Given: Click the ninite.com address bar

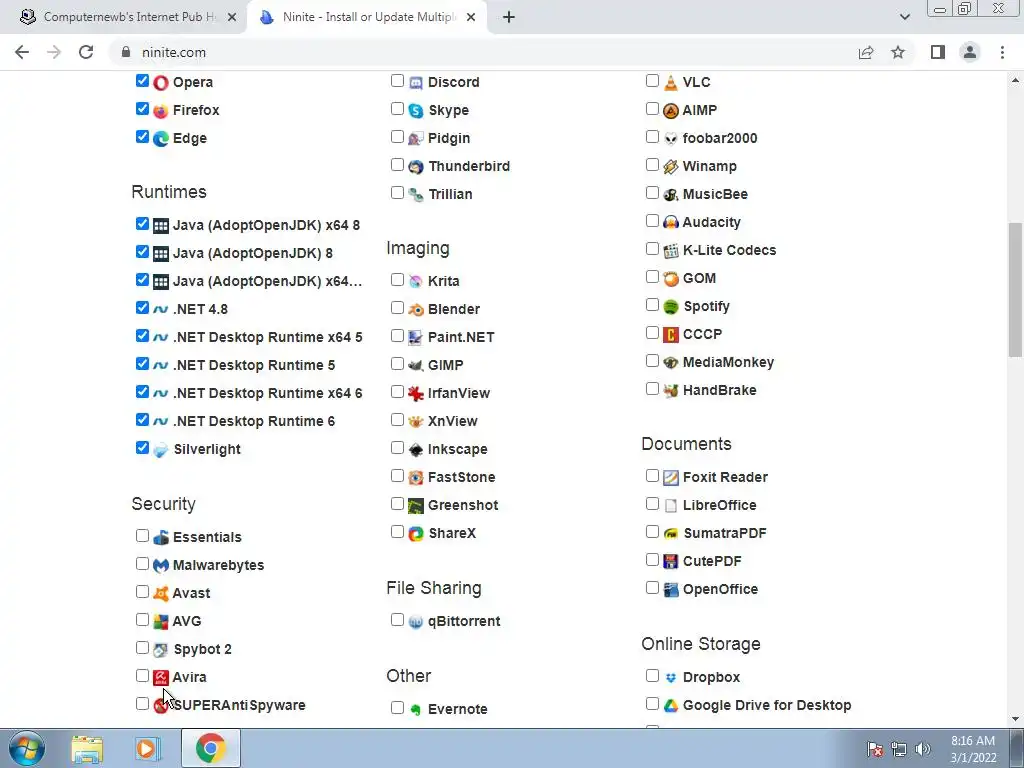Looking at the screenshot, I should click(483, 52).
